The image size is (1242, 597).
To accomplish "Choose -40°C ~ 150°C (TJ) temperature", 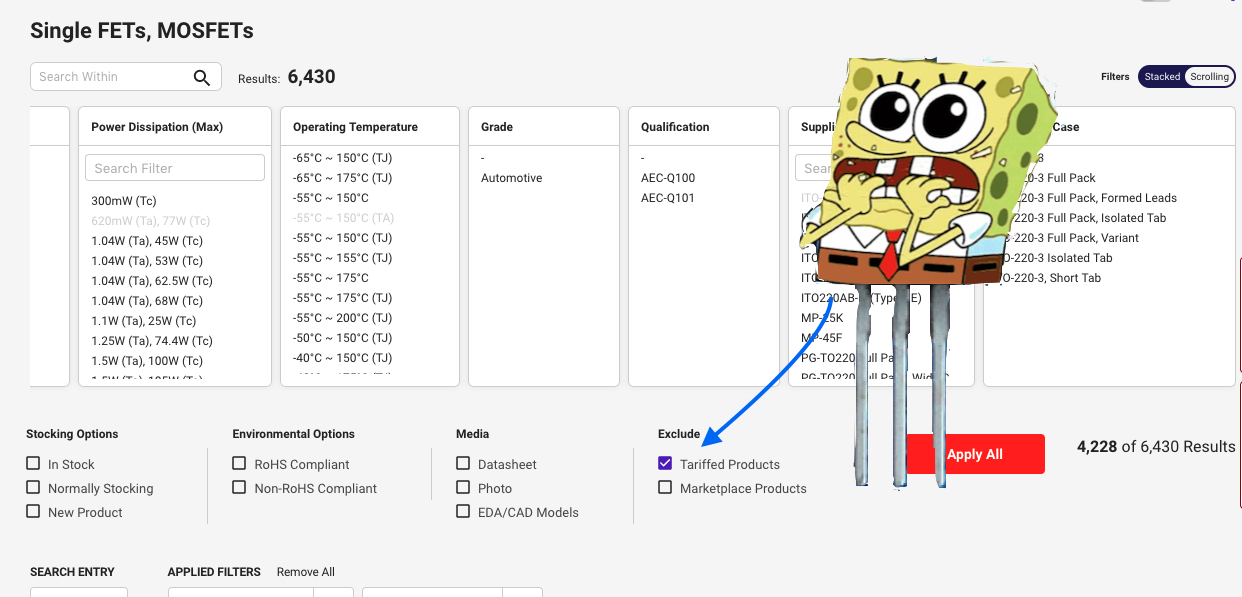I will point(342,358).
